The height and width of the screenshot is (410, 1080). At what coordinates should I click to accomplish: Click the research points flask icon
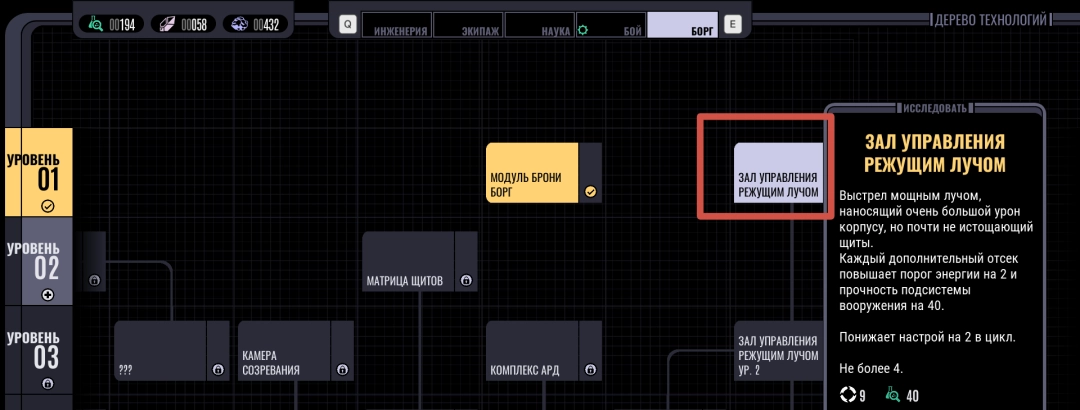coord(96,23)
